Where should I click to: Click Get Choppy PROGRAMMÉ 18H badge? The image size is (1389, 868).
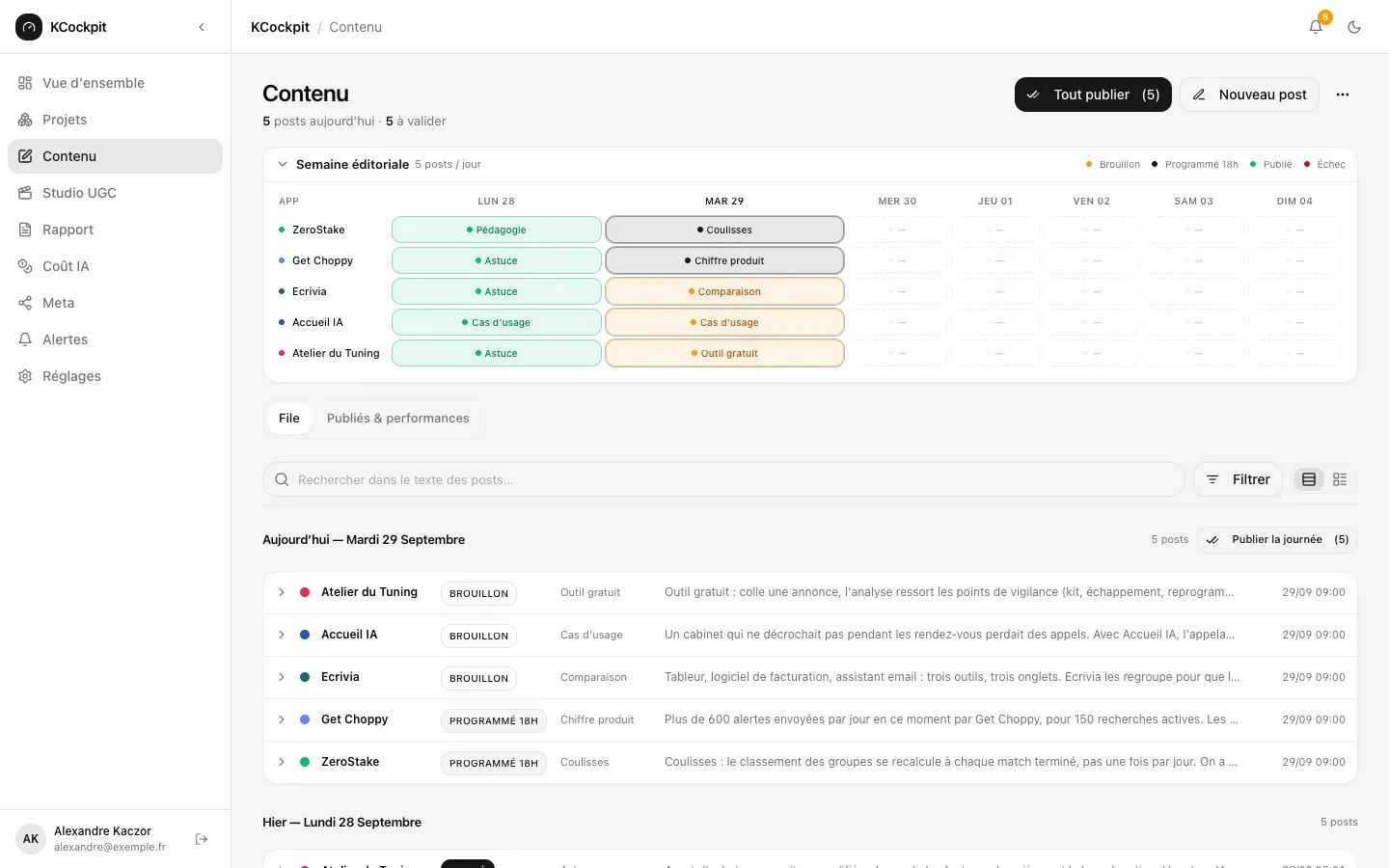[x=494, y=720]
